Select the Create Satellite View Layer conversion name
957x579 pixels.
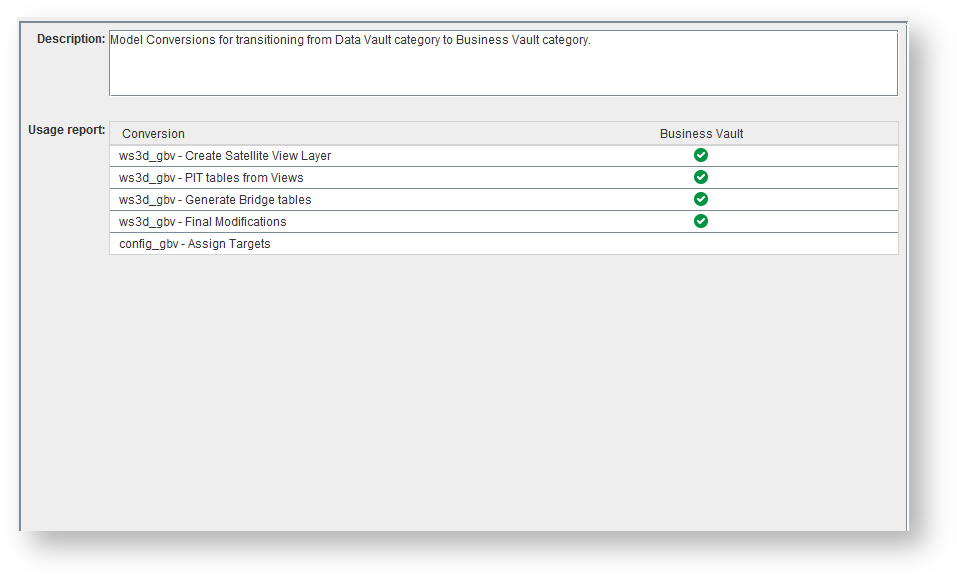[225, 156]
